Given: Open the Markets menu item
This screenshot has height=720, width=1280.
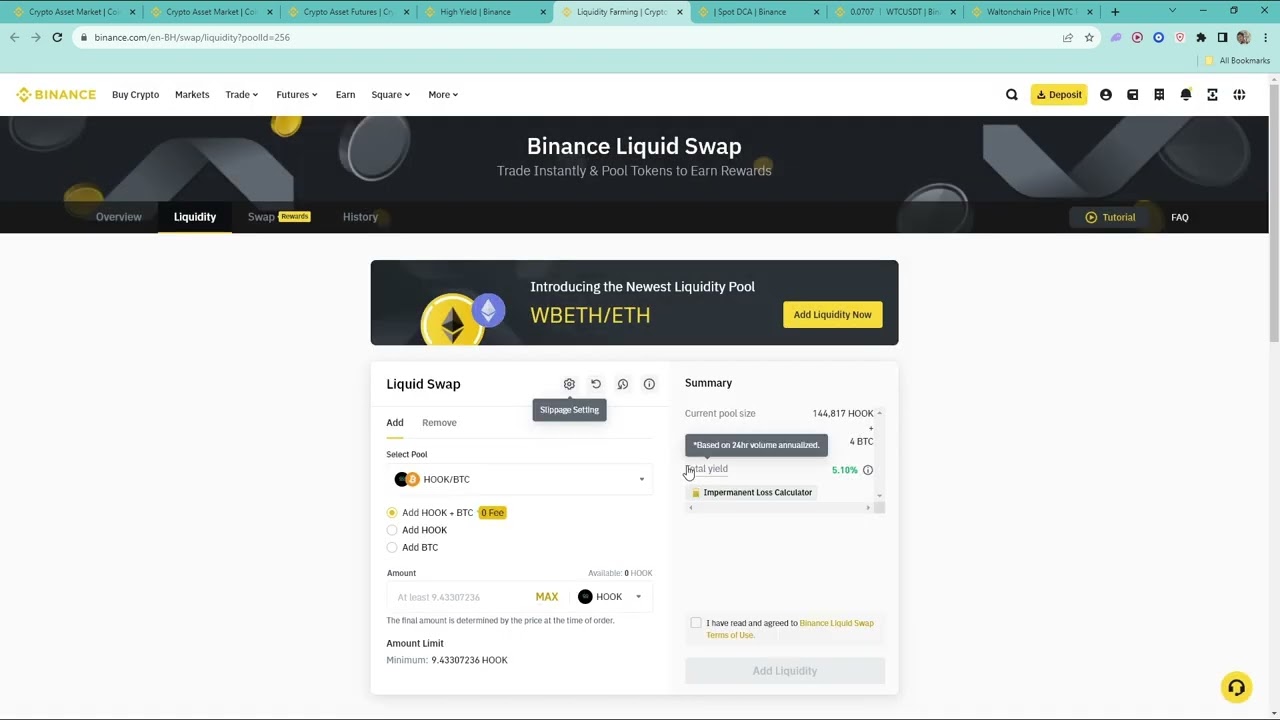Looking at the screenshot, I should point(192,95).
